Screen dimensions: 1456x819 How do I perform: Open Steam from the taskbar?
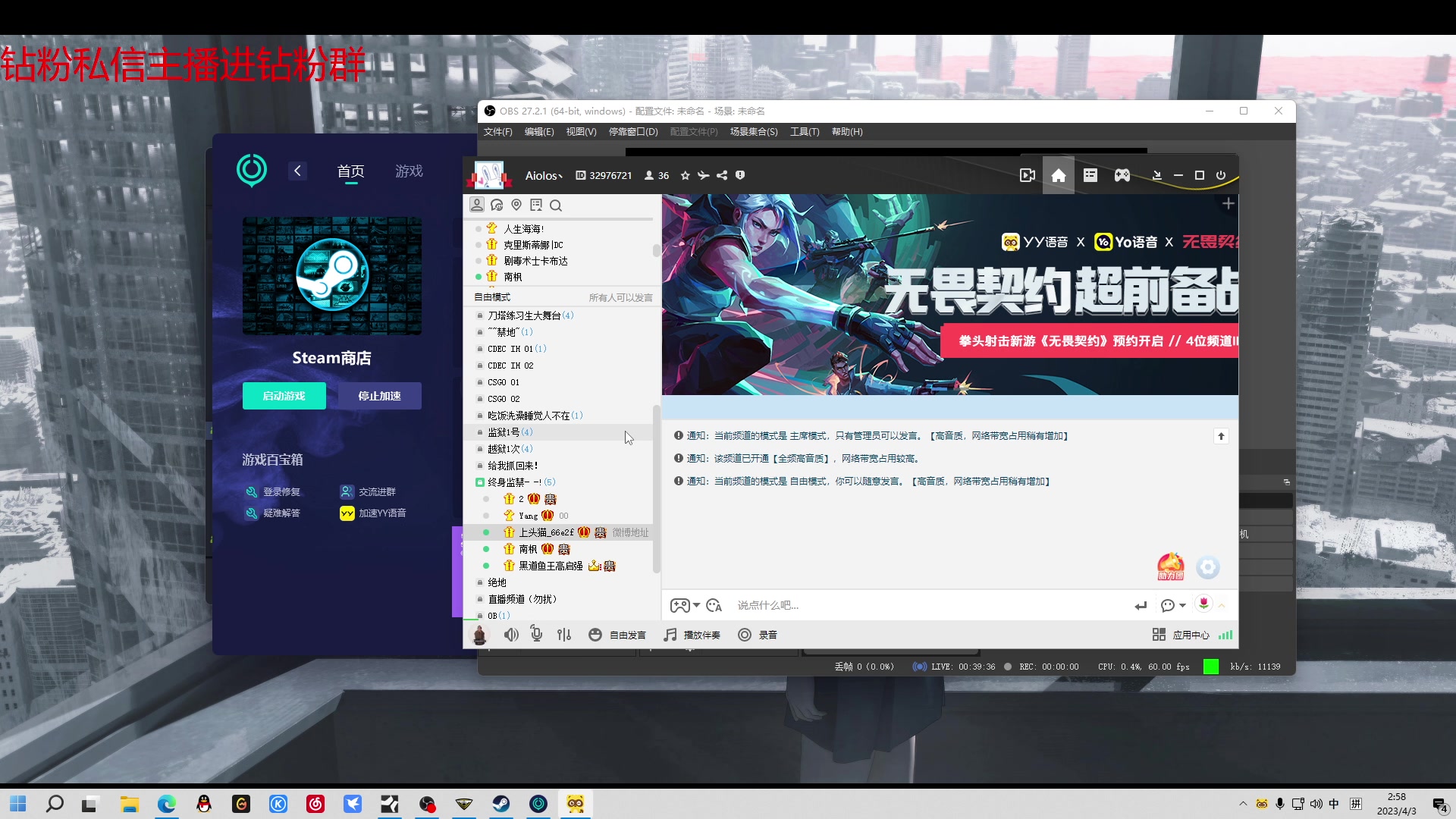point(501,804)
